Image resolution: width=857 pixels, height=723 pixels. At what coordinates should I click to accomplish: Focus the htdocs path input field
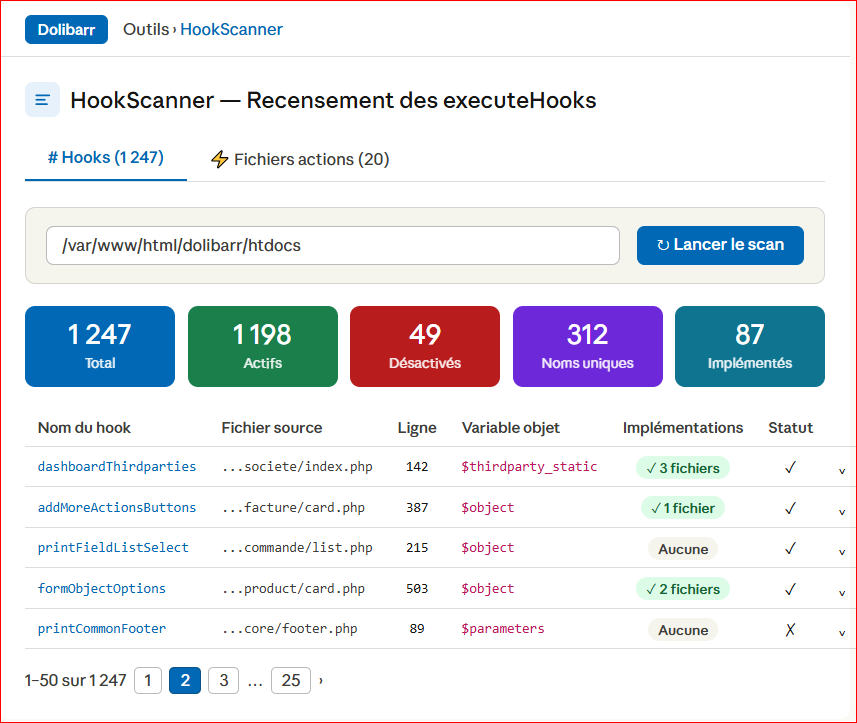[x=332, y=245]
